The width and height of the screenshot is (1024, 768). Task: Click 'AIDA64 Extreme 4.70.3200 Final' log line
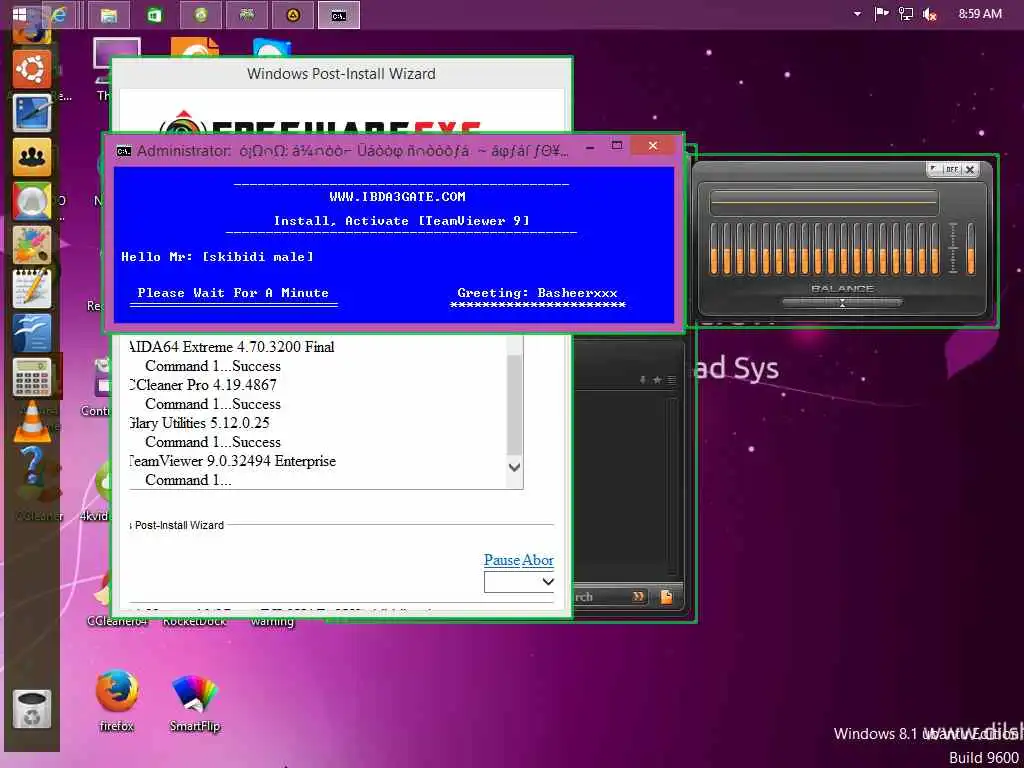pyautogui.click(x=232, y=347)
